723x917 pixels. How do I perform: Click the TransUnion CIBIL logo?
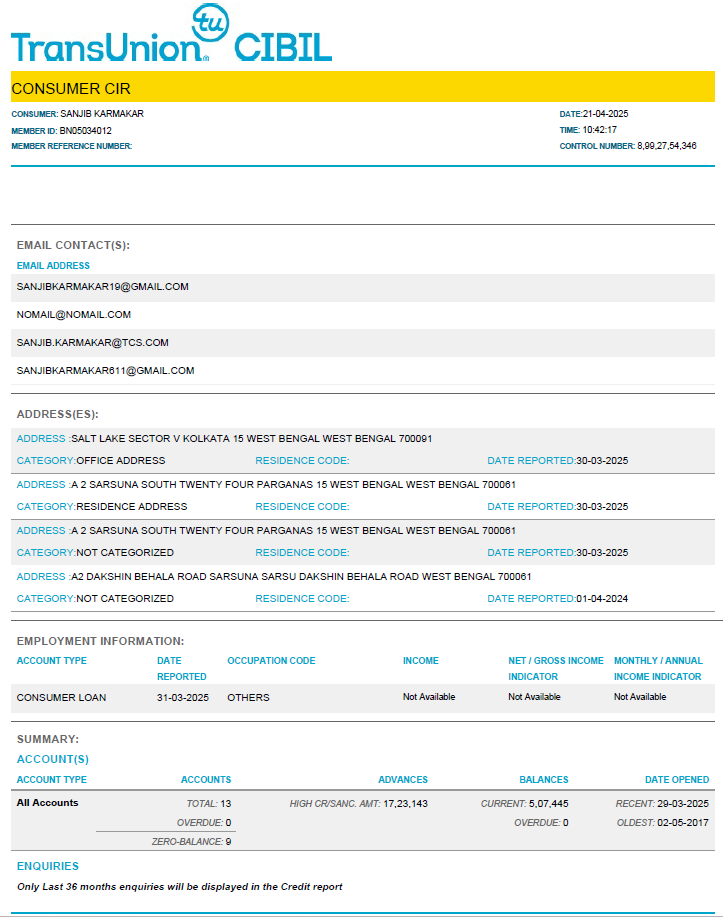pyautogui.click(x=171, y=33)
